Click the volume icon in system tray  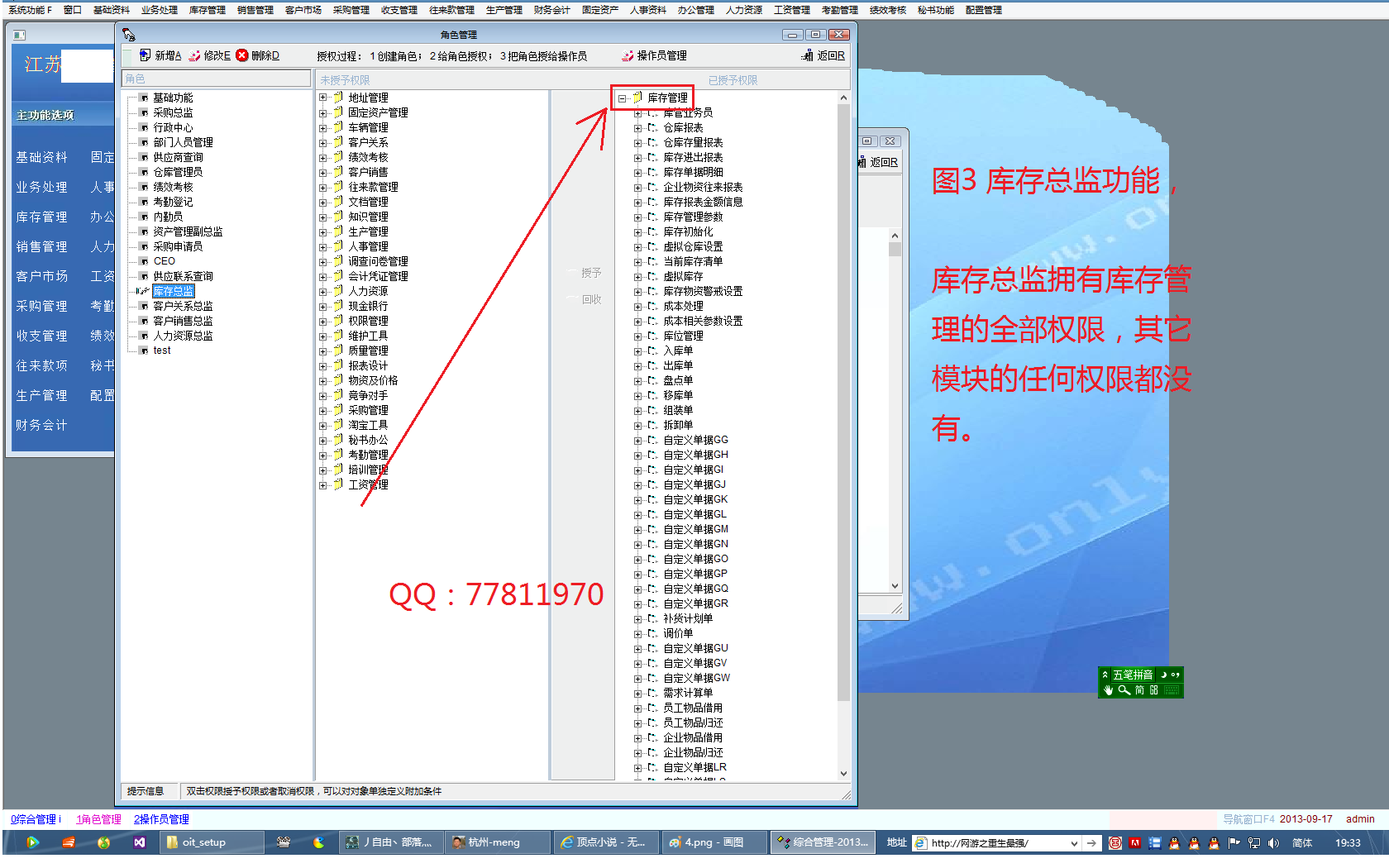point(1273,843)
